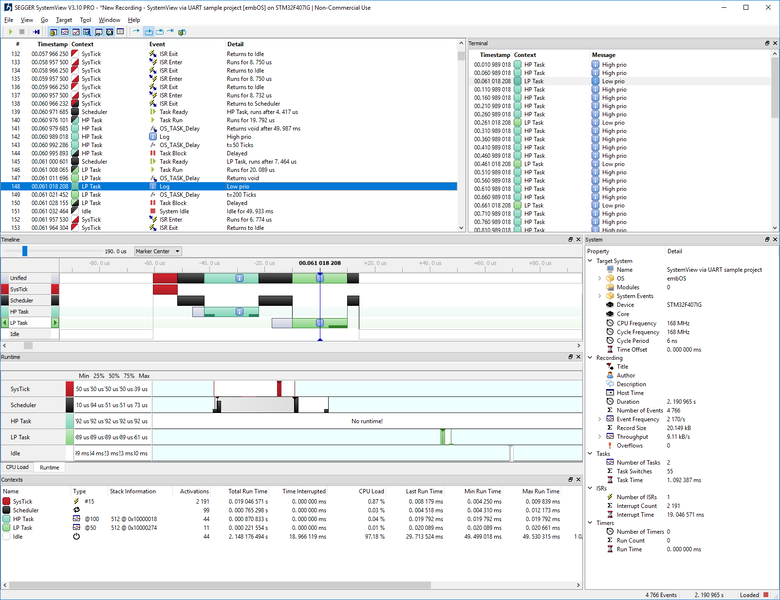Float the Terminal panel
This screenshot has width=780, height=600.
click(x=767, y=43)
